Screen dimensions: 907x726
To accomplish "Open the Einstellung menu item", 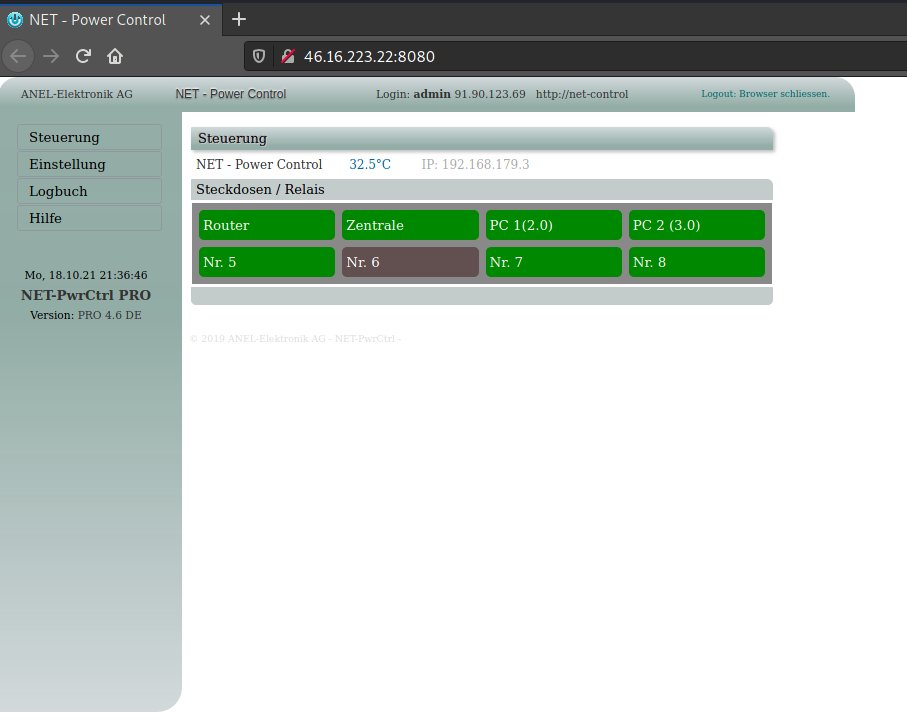I will point(90,164).
